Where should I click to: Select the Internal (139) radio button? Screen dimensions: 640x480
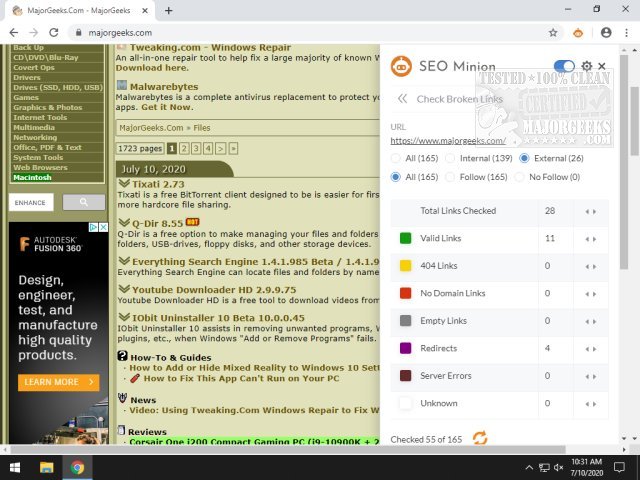[x=451, y=158]
